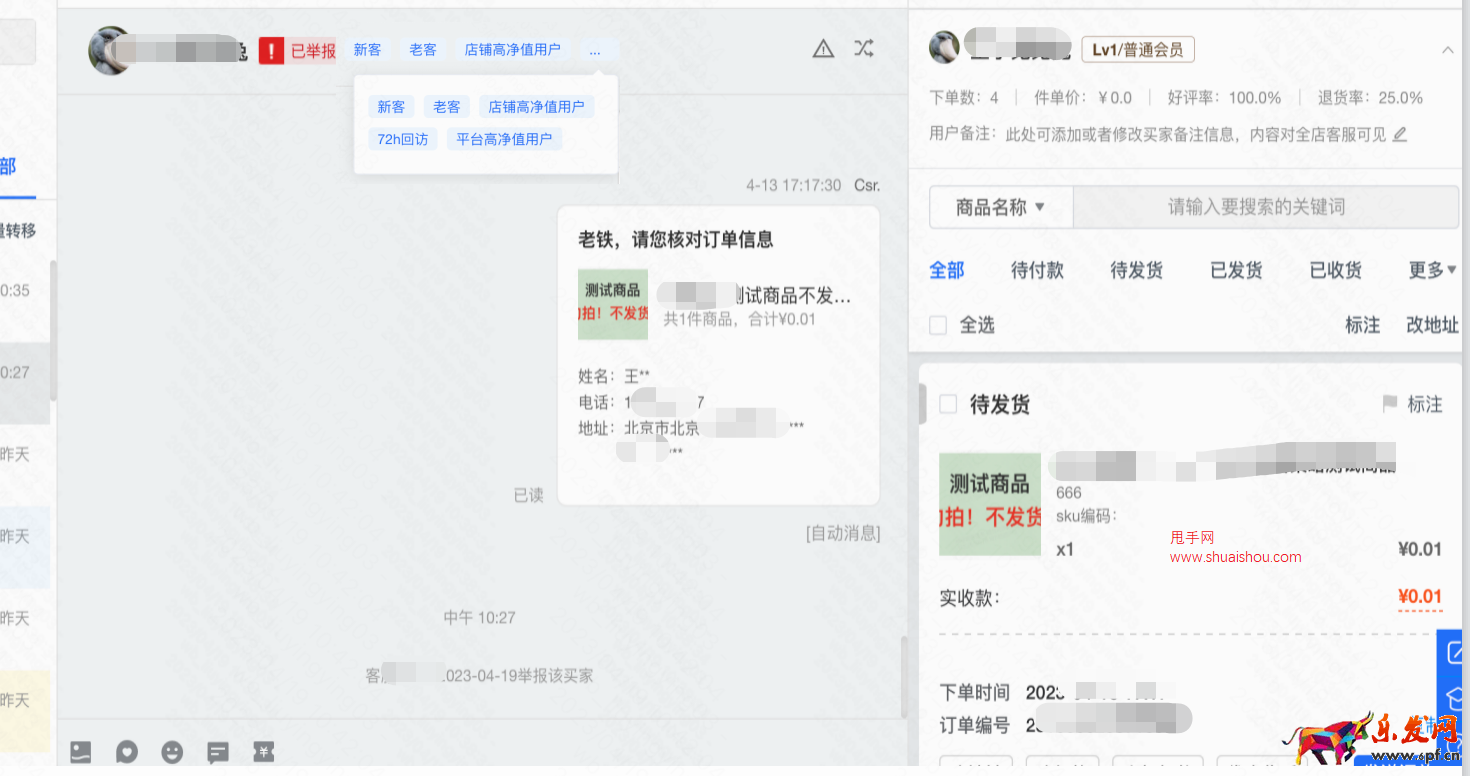The height and width of the screenshot is (776, 1470).
Task: Click the 改地址 button
Action: point(1432,325)
